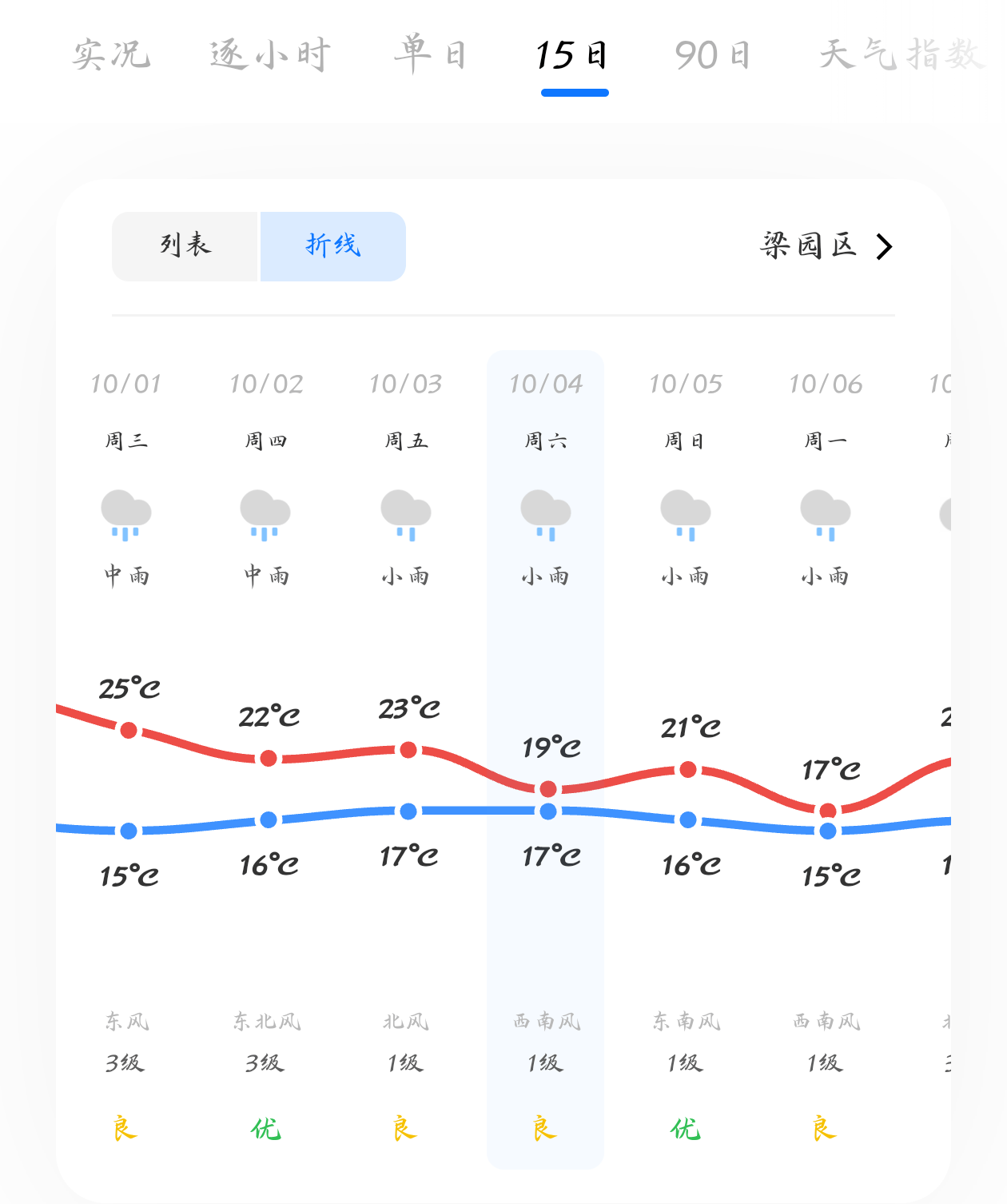Select the 10/05 周日 date column

(686, 412)
